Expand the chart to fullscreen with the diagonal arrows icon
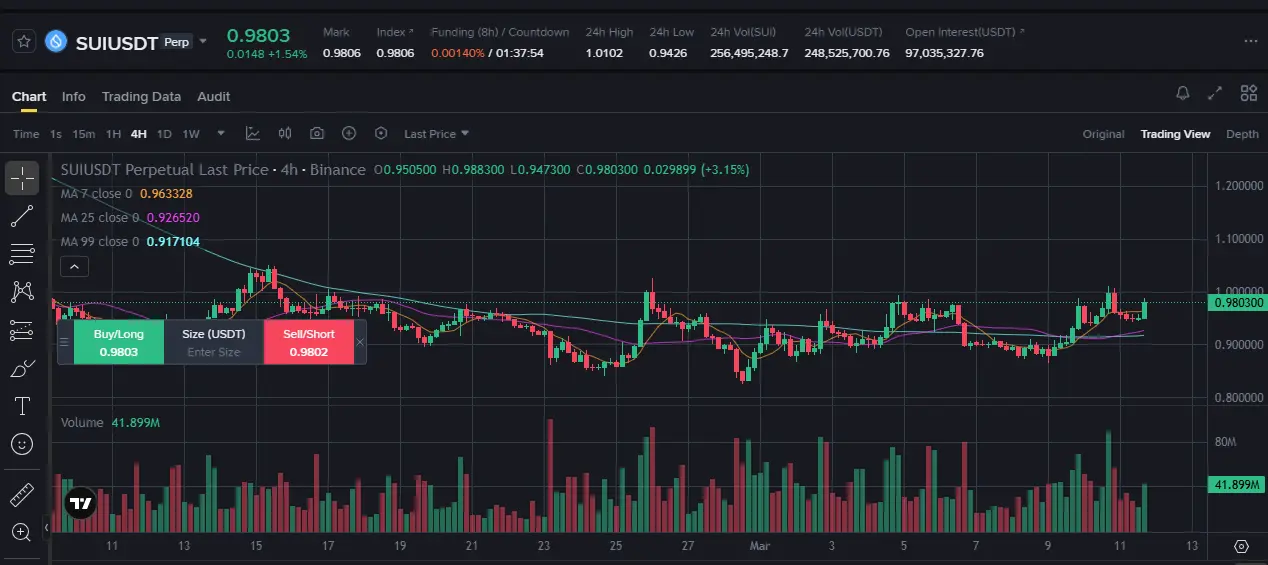Viewport: 1268px width, 565px height. pyautogui.click(x=1215, y=94)
